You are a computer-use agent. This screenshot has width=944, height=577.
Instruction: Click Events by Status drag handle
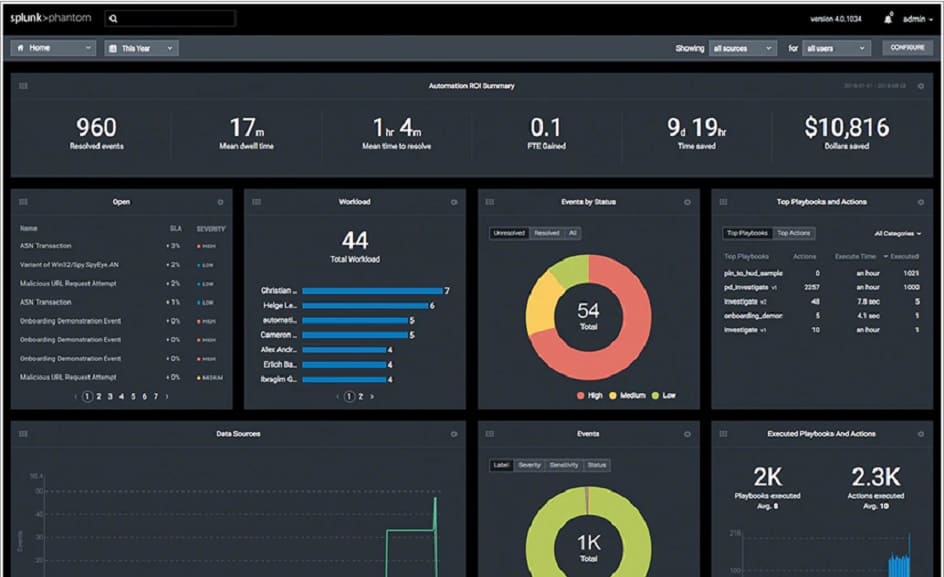(489, 202)
